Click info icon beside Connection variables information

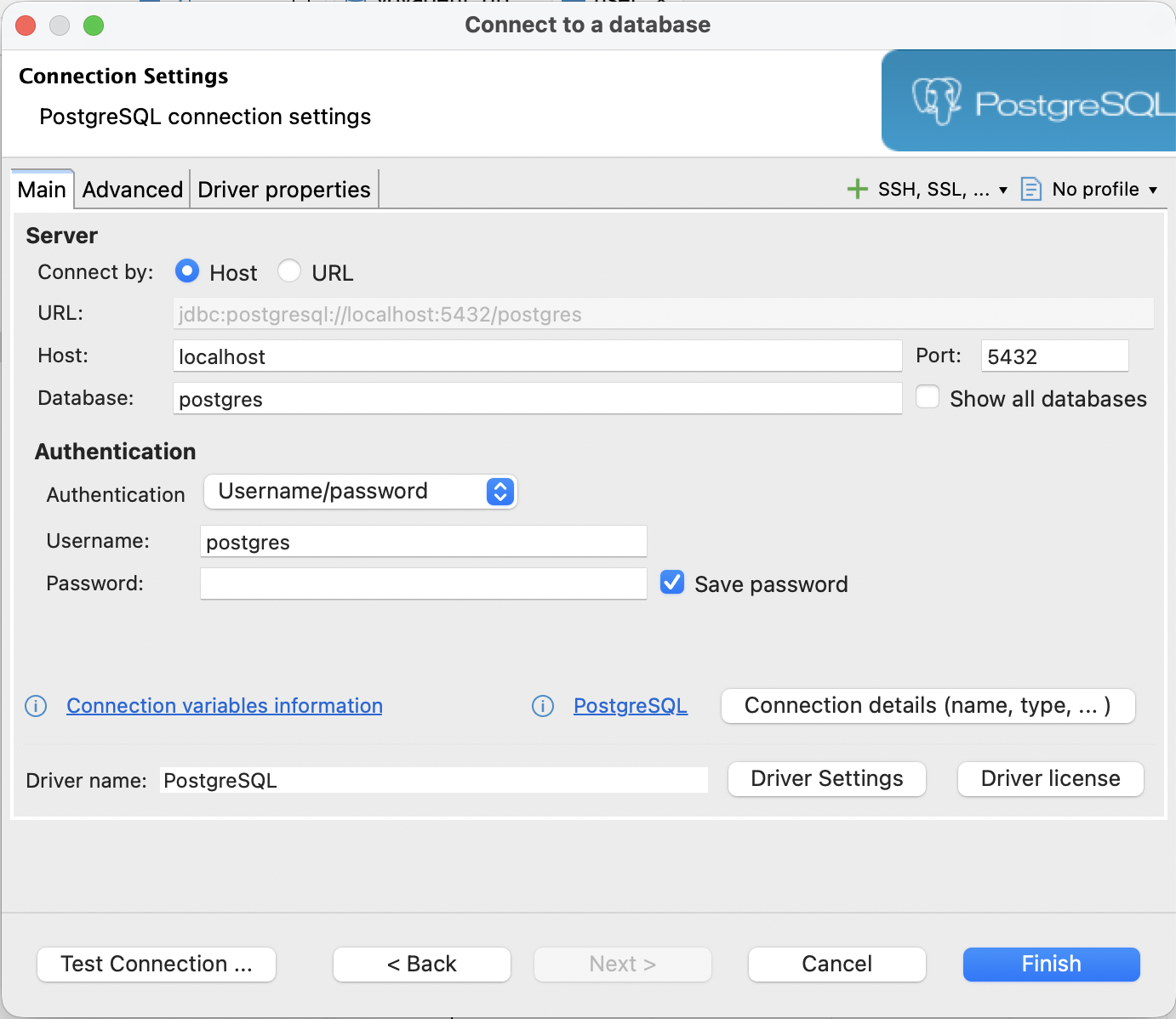pyautogui.click(x=36, y=706)
